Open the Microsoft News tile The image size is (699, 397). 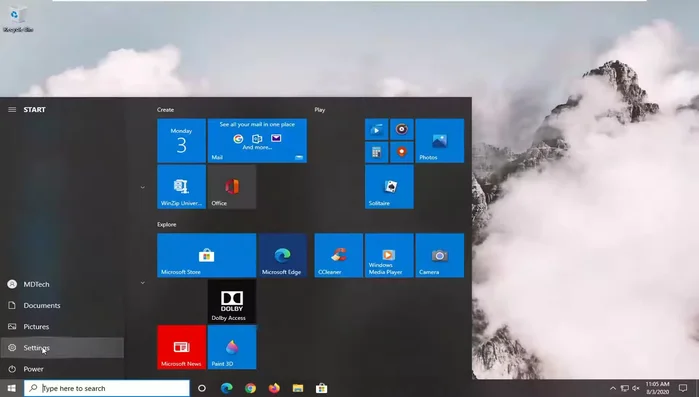coord(181,347)
